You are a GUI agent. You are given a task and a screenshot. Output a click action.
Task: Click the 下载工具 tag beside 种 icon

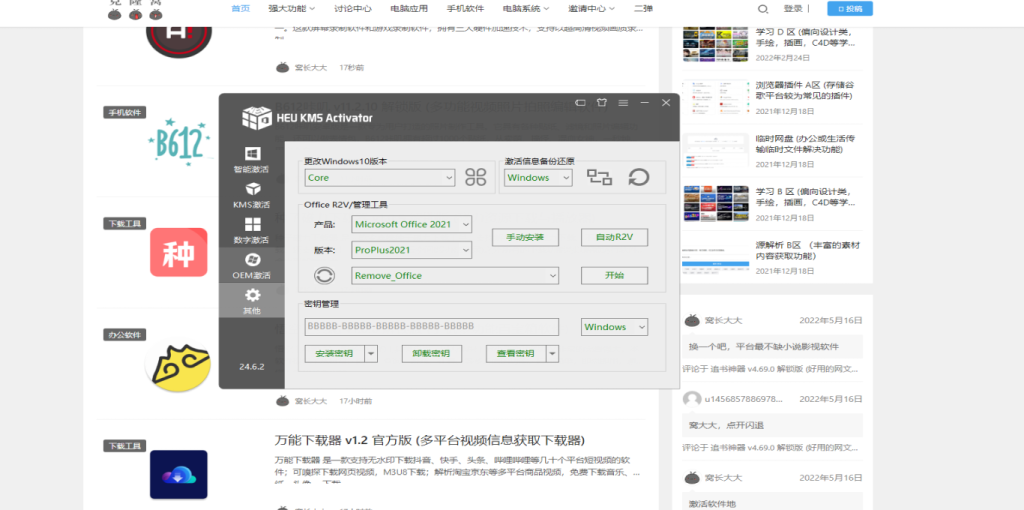125,223
